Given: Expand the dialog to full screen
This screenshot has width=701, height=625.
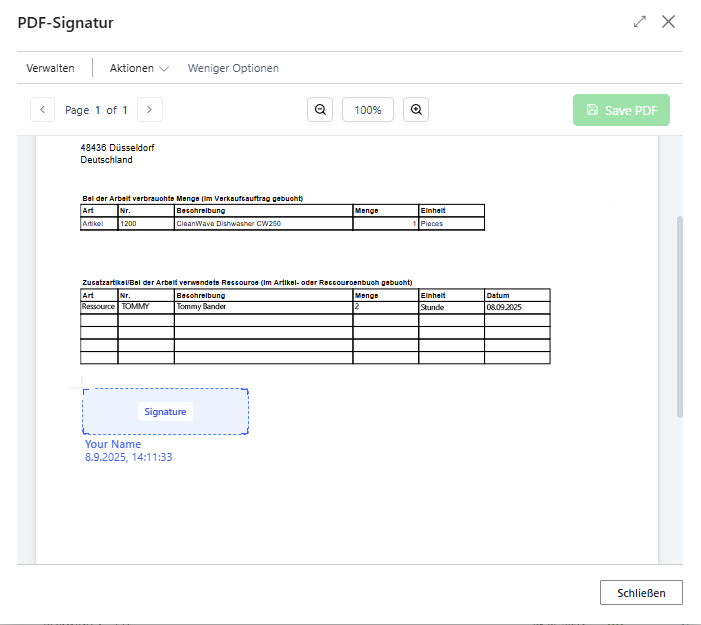Looking at the screenshot, I should (640, 21).
